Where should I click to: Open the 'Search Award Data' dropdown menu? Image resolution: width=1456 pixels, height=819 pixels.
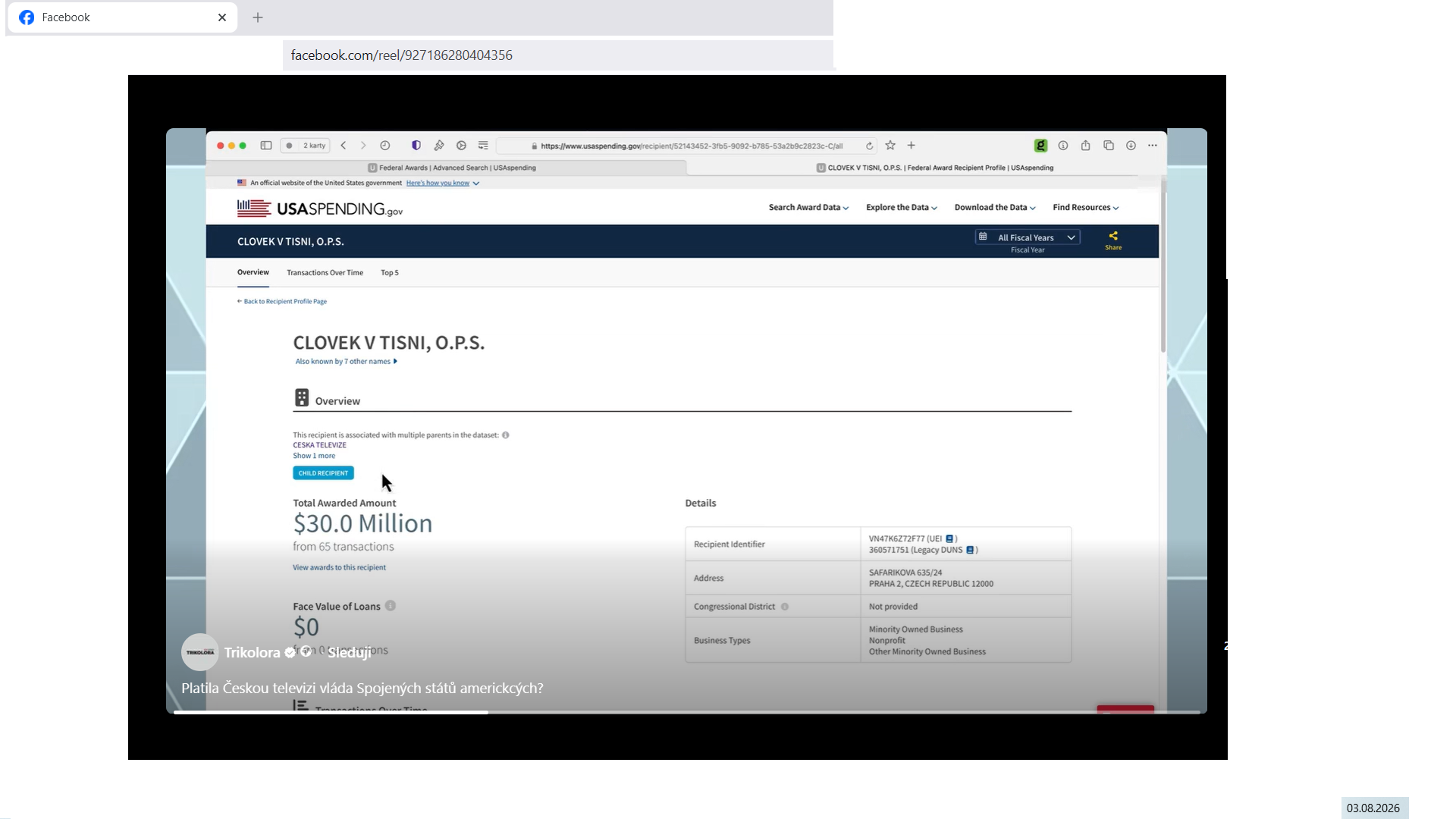(x=808, y=207)
